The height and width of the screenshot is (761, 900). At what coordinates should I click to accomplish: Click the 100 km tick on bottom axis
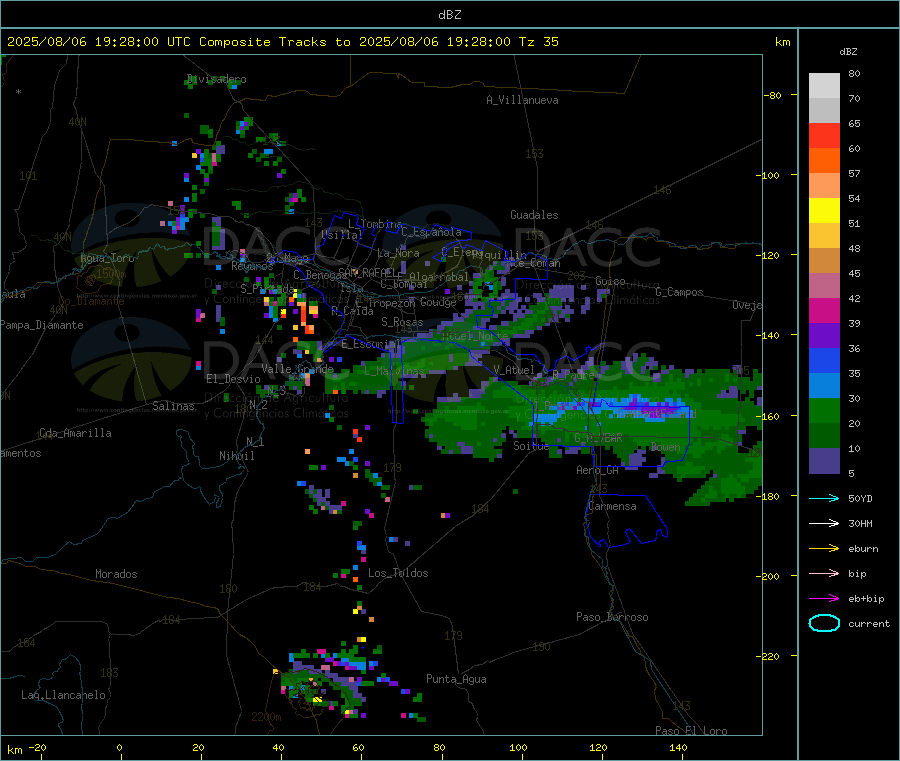518,747
